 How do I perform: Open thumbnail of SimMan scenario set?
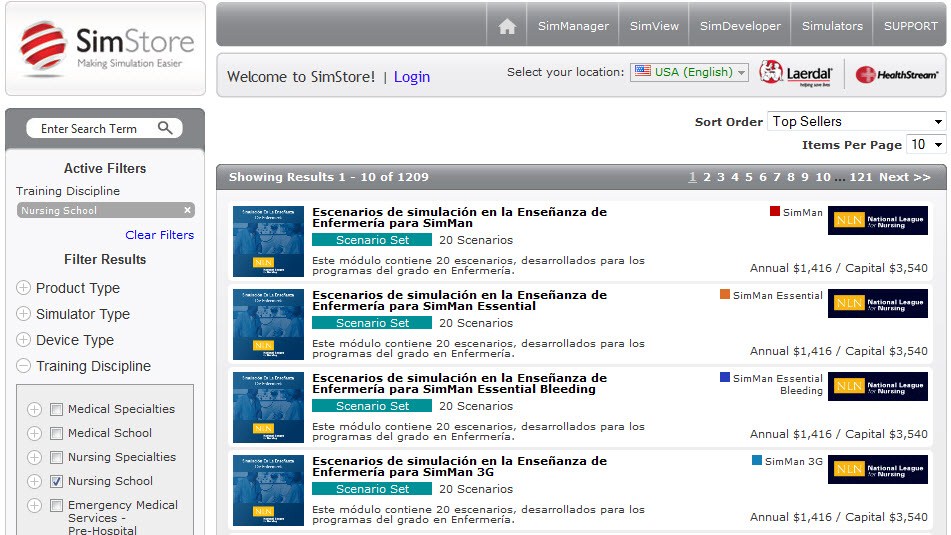tap(268, 241)
